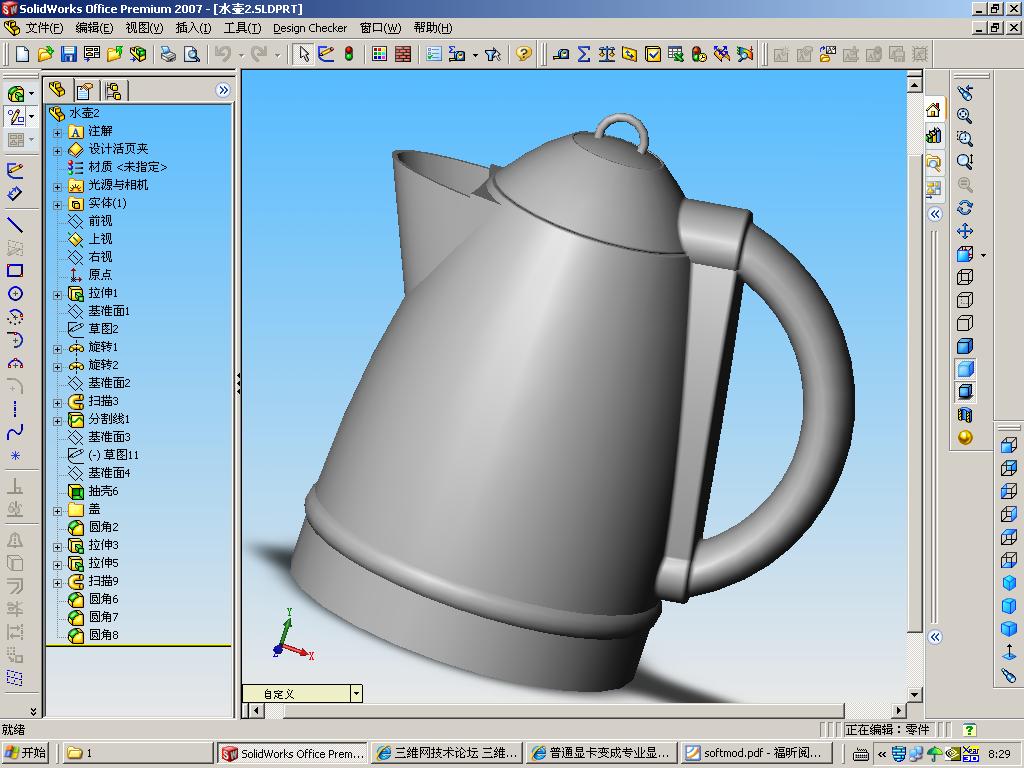Save the part with the floppy icon
This screenshot has height=768, width=1024.
pyautogui.click(x=69, y=54)
